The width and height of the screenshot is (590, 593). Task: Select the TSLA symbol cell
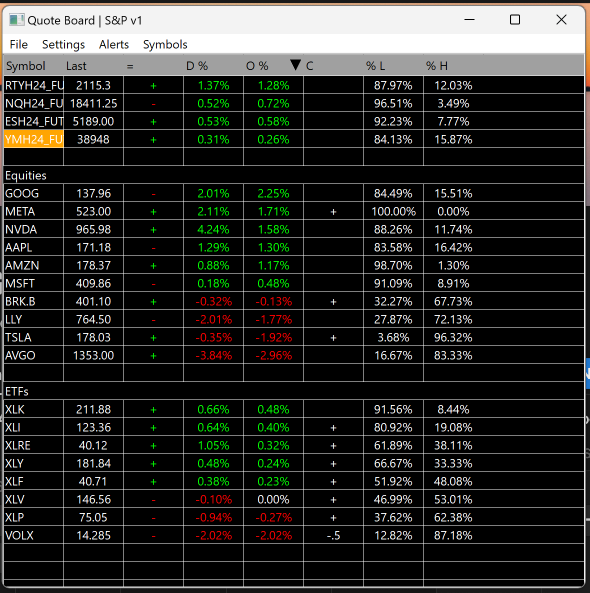34,337
